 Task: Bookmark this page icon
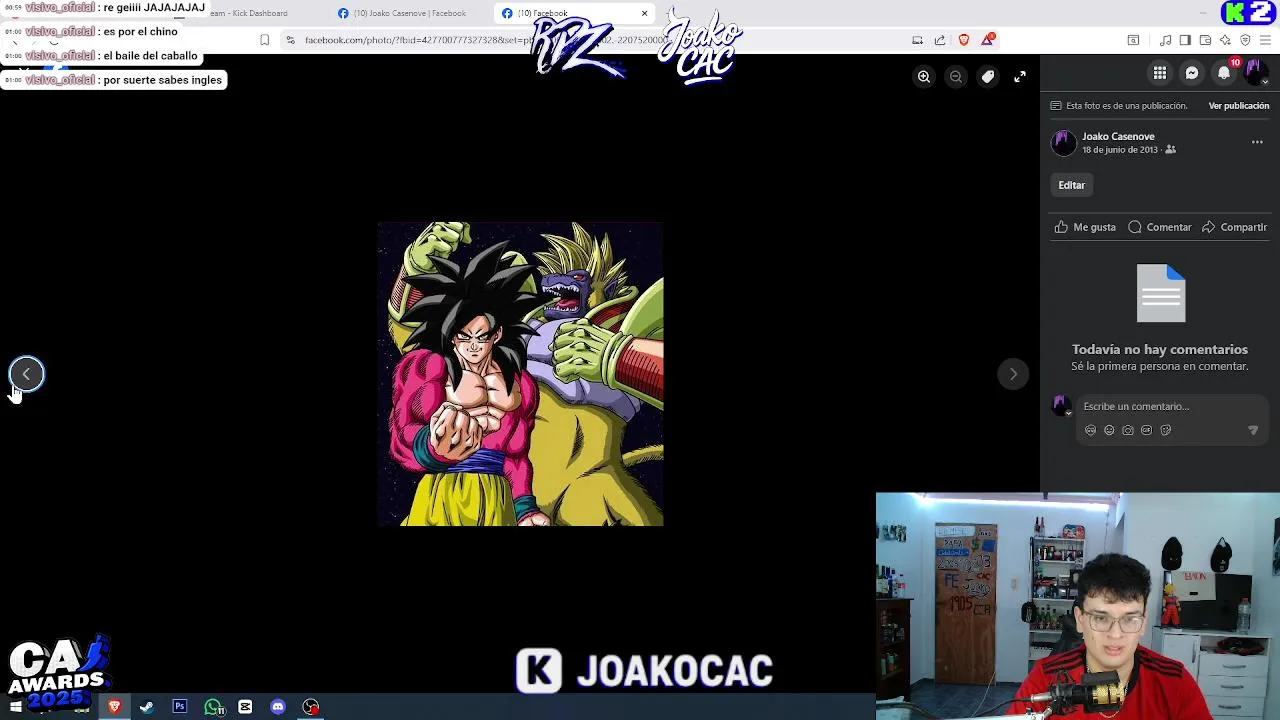pos(264,40)
